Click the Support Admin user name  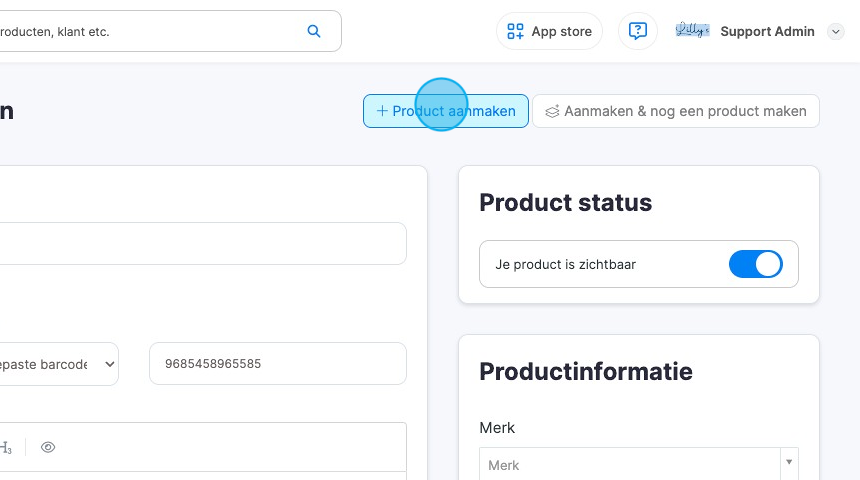pos(767,31)
